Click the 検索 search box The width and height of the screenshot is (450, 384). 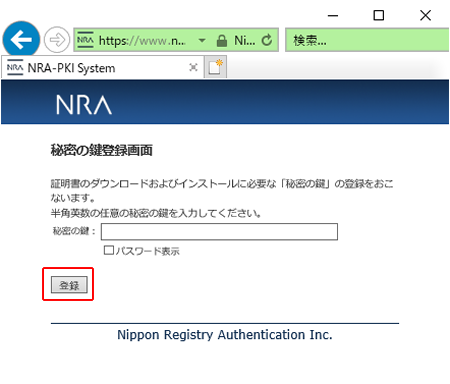pos(367,40)
